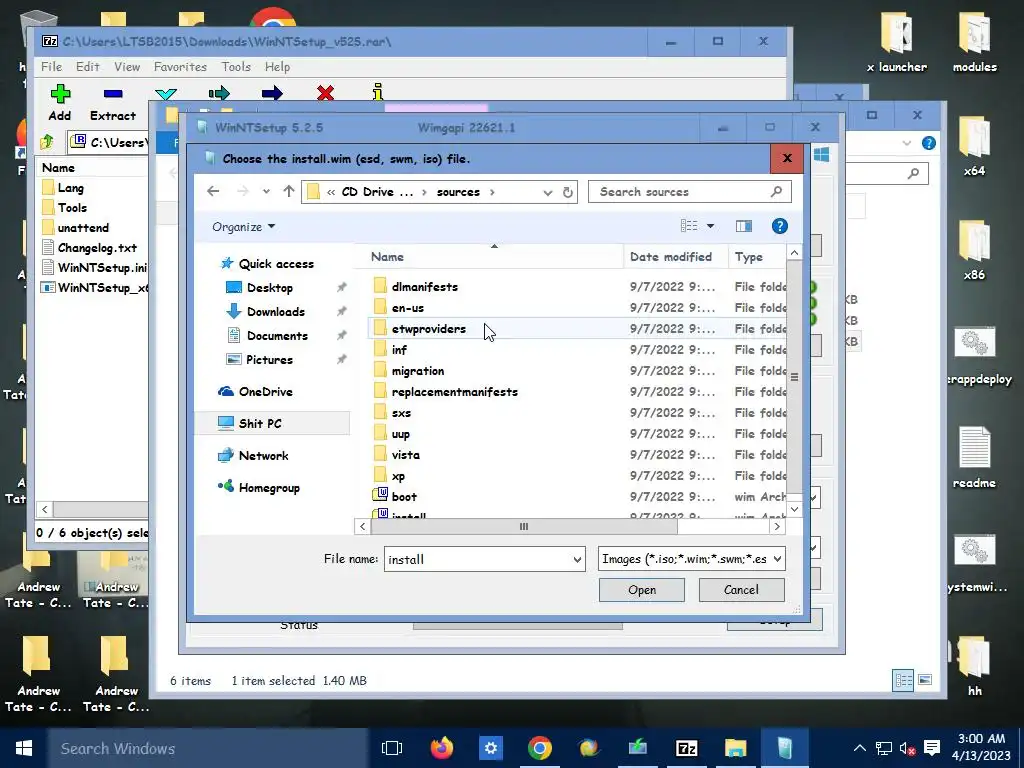Open 7-Zip File menu

[x=51, y=67]
